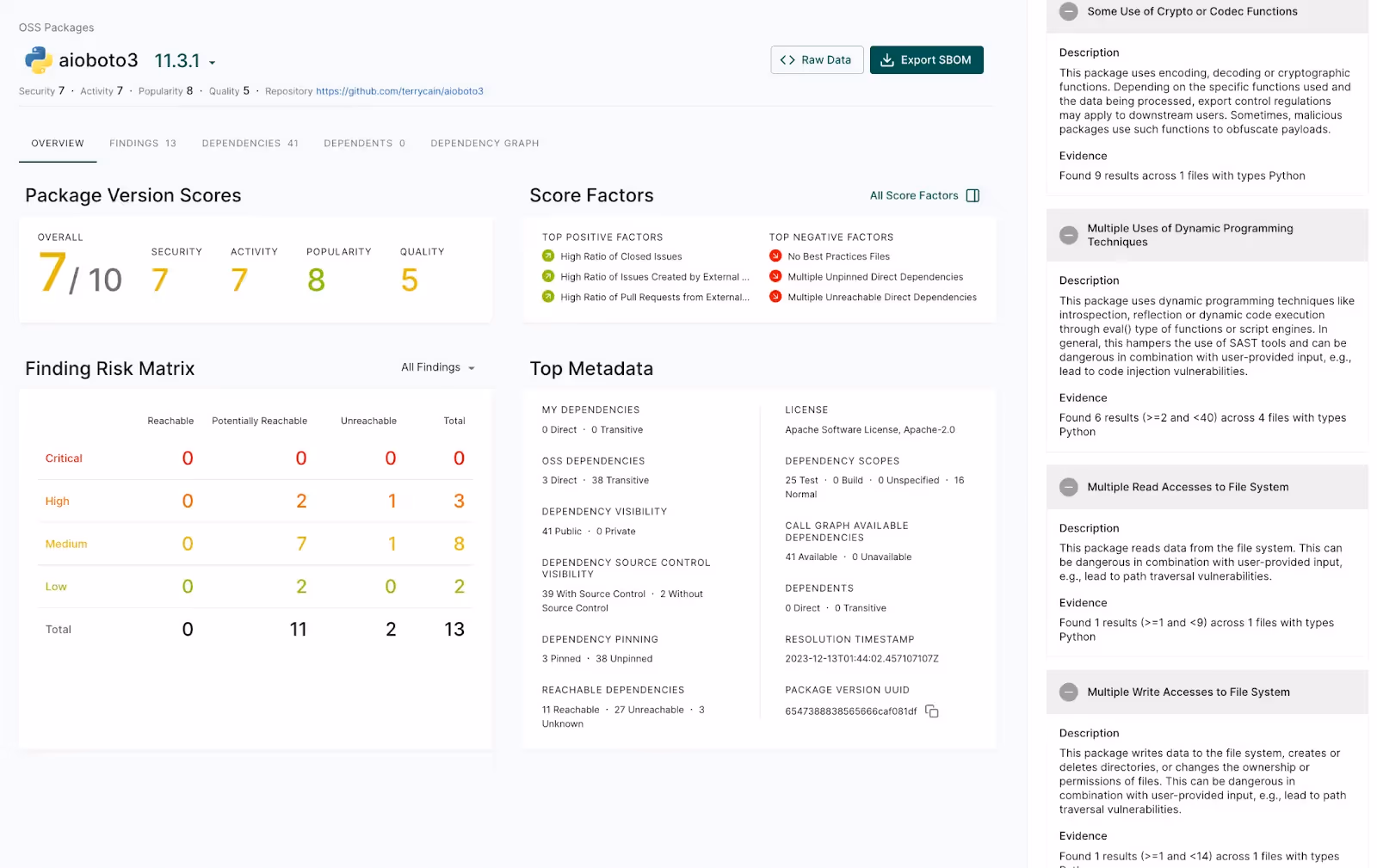Collapse Multiple Write Accesses to File System header
The image size is (1377, 868).
(x=1207, y=692)
